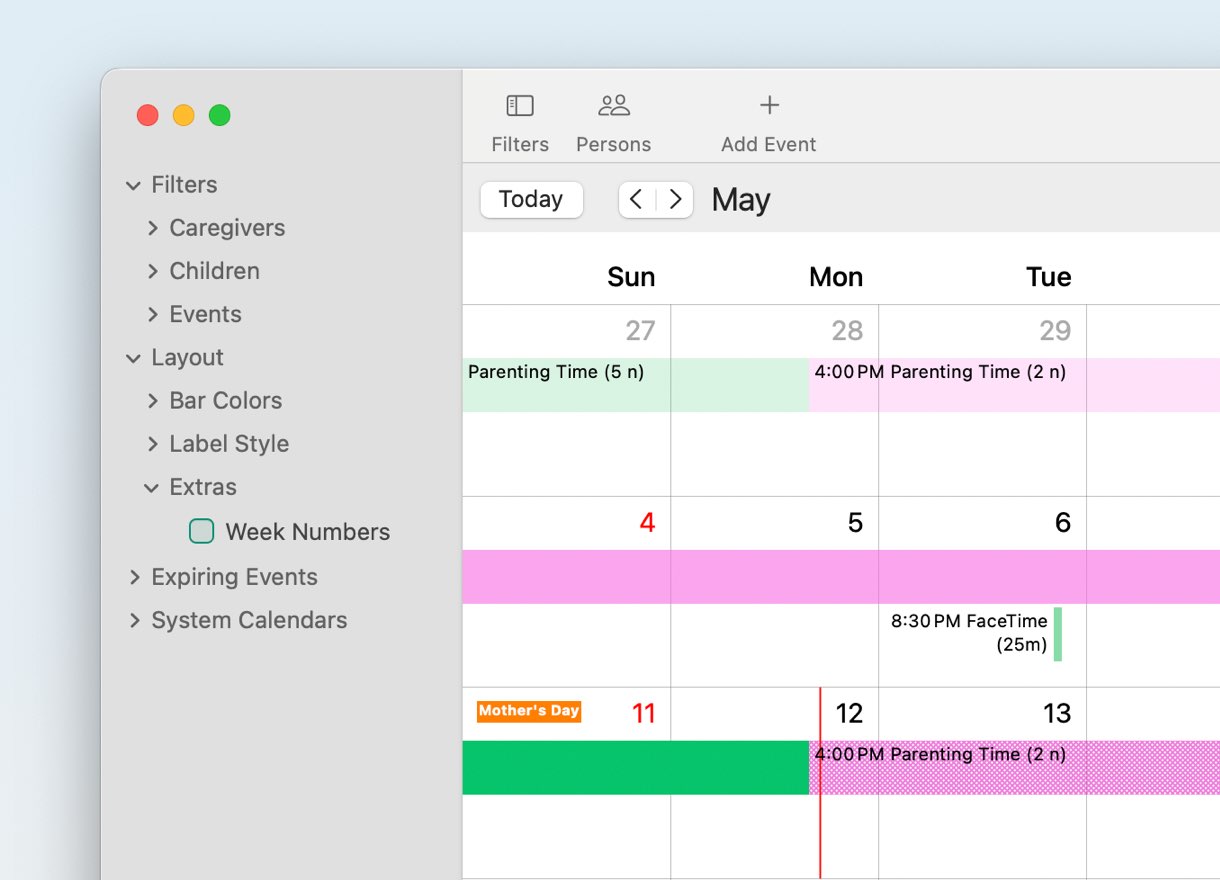Close the window with the red button
Viewport: 1220px width, 880px height.
click(148, 115)
